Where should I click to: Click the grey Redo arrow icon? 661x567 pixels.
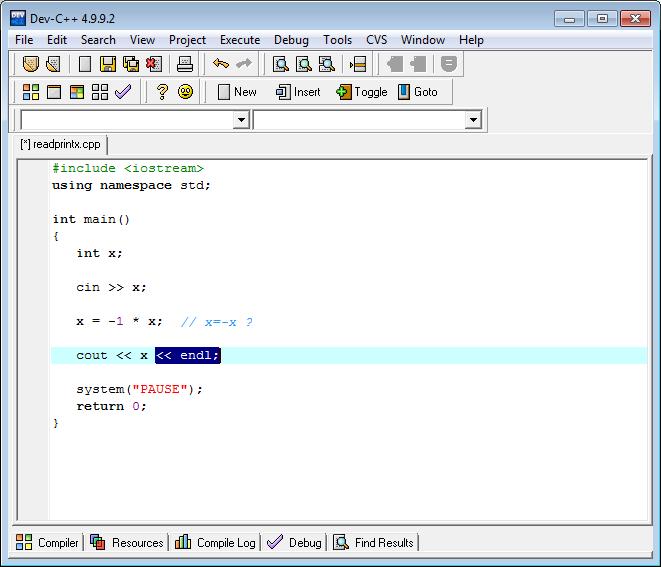click(244, 64)
